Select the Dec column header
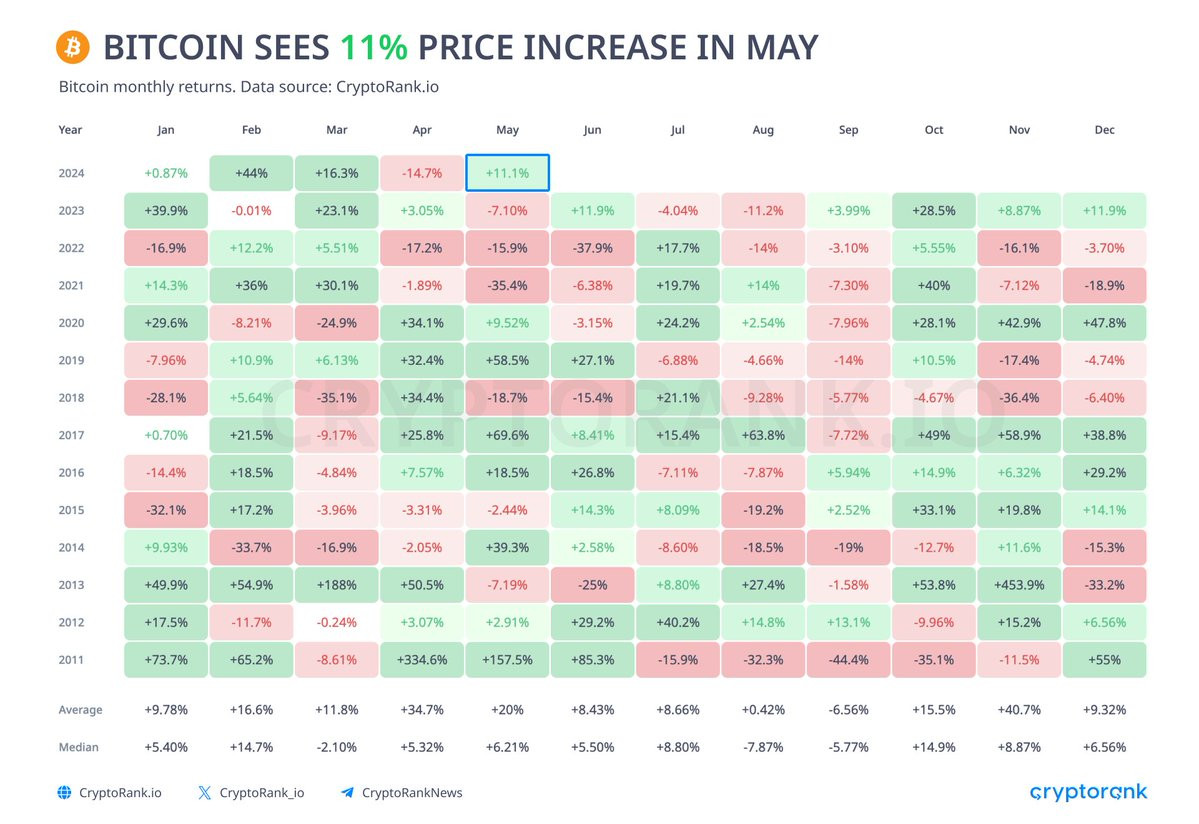 pos(1104,130)
